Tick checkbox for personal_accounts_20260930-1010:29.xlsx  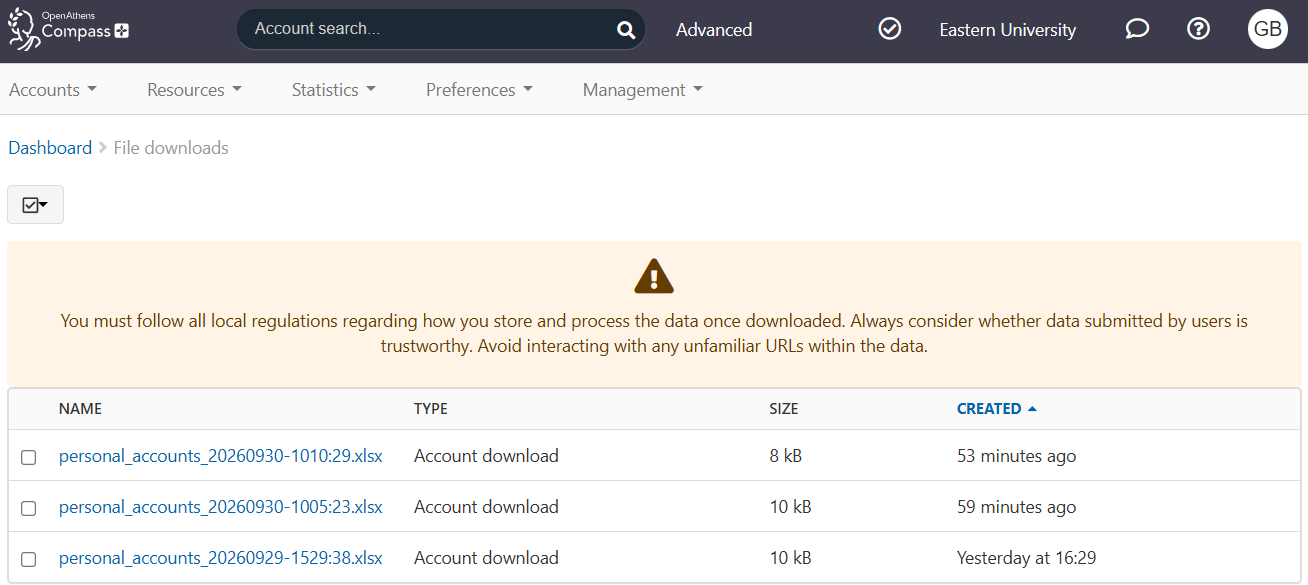(29, 457)
